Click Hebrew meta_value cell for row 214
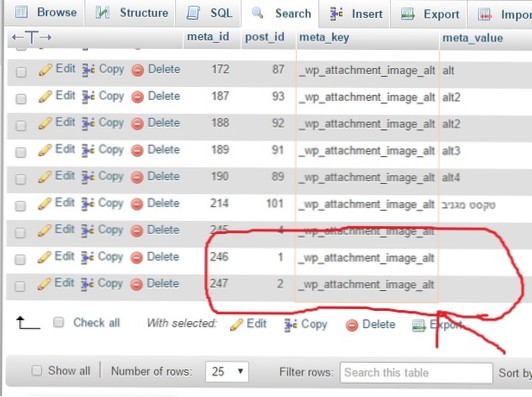The image size is (532, 397). (x=468, y=205)
